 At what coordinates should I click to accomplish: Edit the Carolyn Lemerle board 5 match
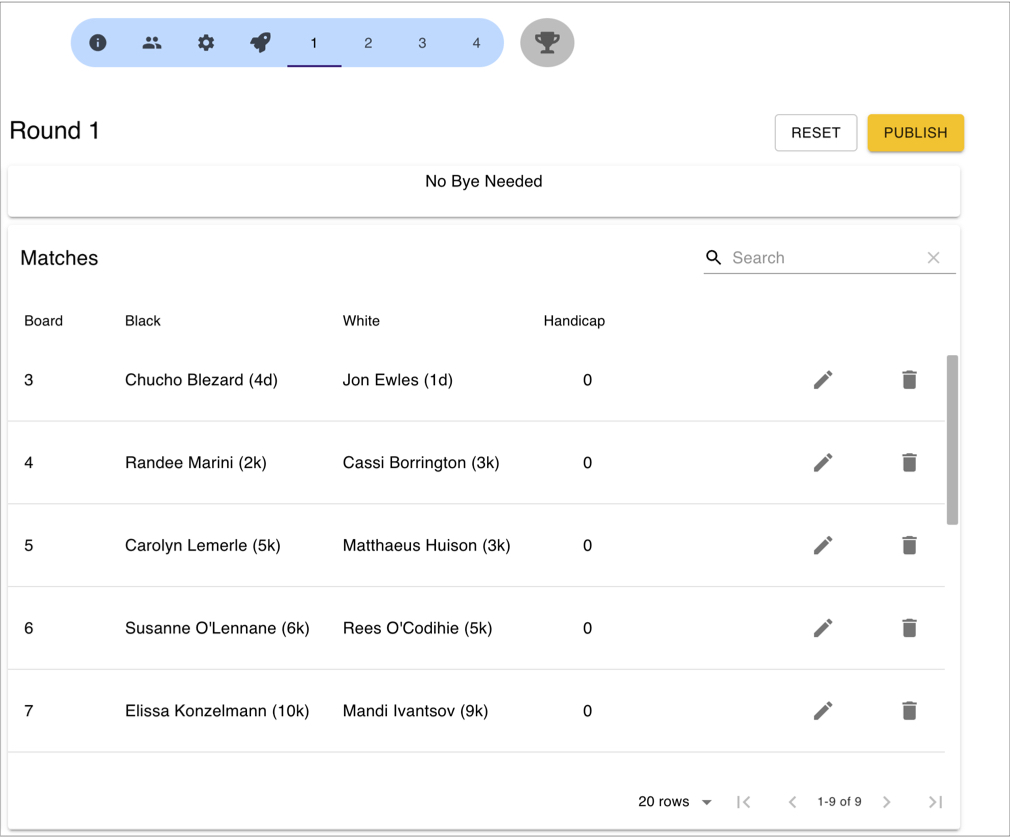click(823, 546)
